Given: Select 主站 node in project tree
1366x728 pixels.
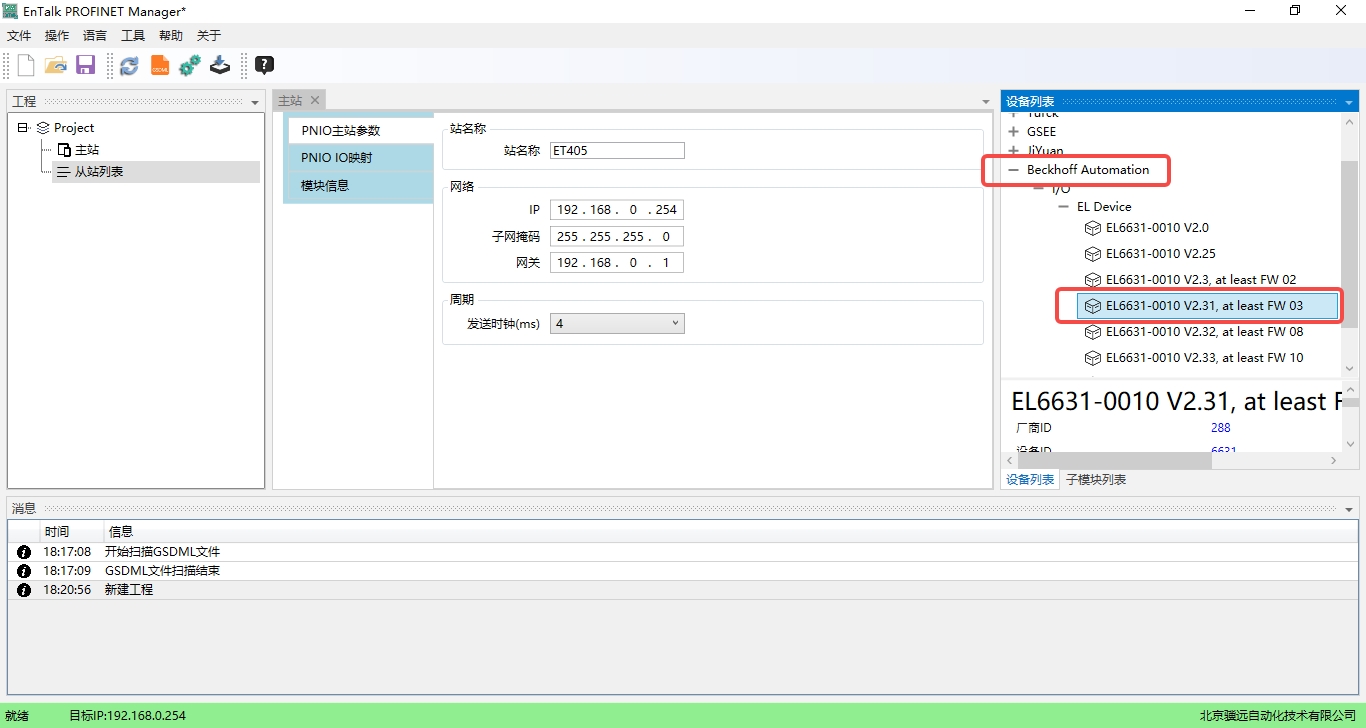Looking at the screenshot, I should (86, 150).
